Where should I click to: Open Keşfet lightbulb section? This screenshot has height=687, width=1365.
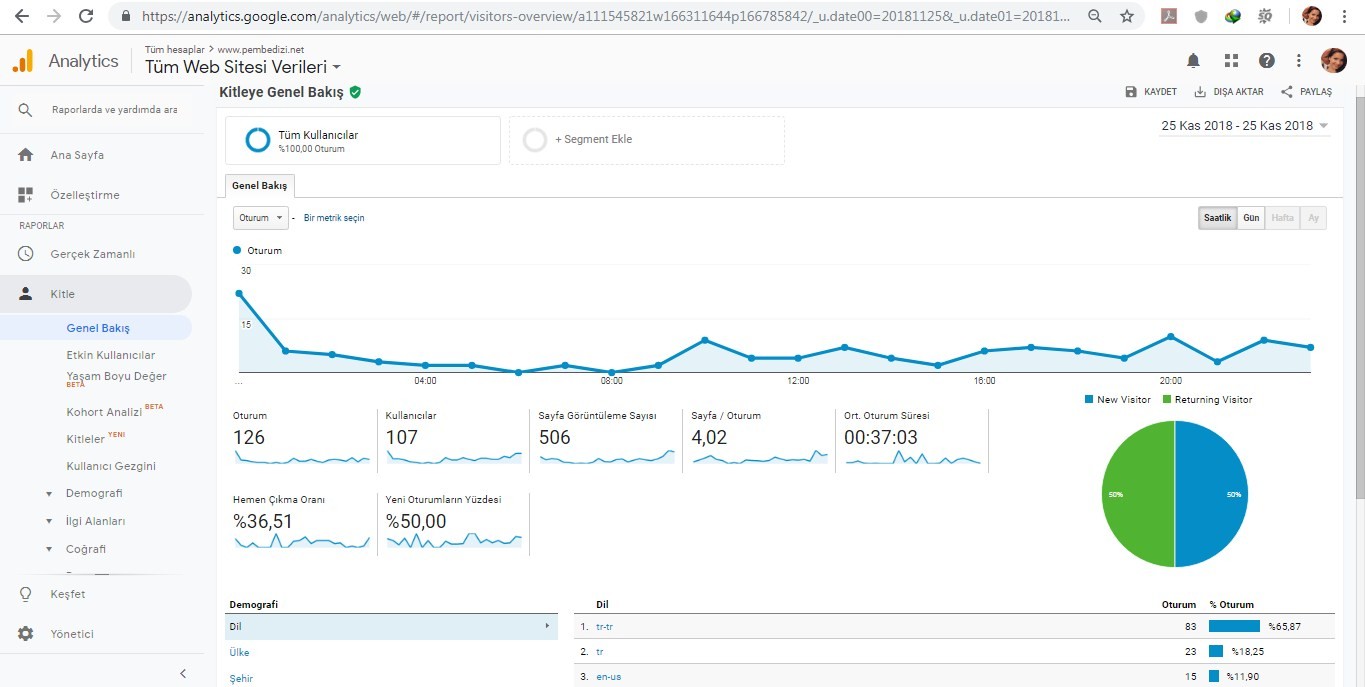click(x=26, y=594)
